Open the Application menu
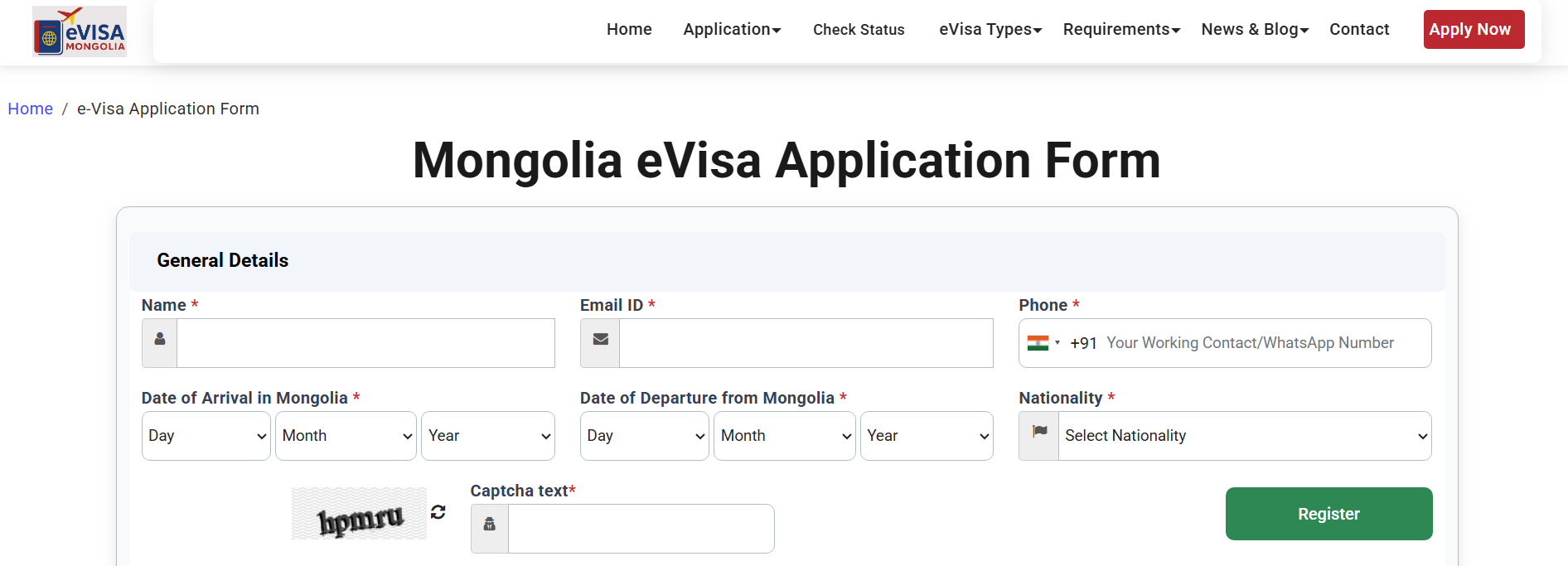Image resolution: width=1568 pixels, height=566 pixels. [732, 30]
